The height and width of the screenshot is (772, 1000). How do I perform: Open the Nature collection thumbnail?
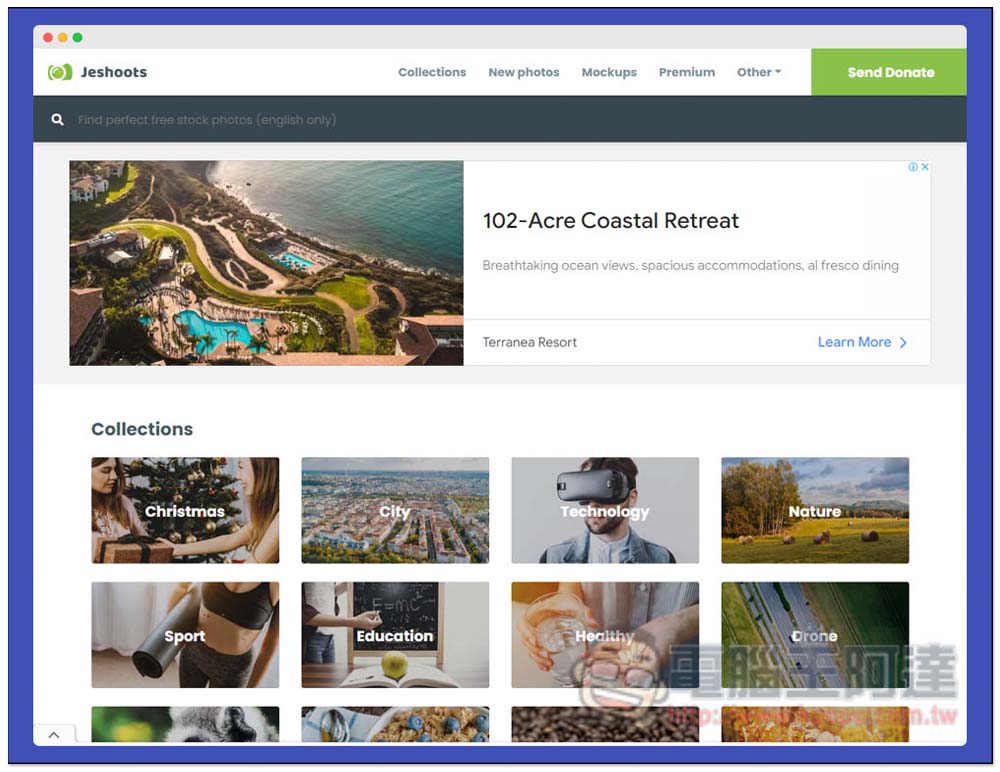[815, 510]
